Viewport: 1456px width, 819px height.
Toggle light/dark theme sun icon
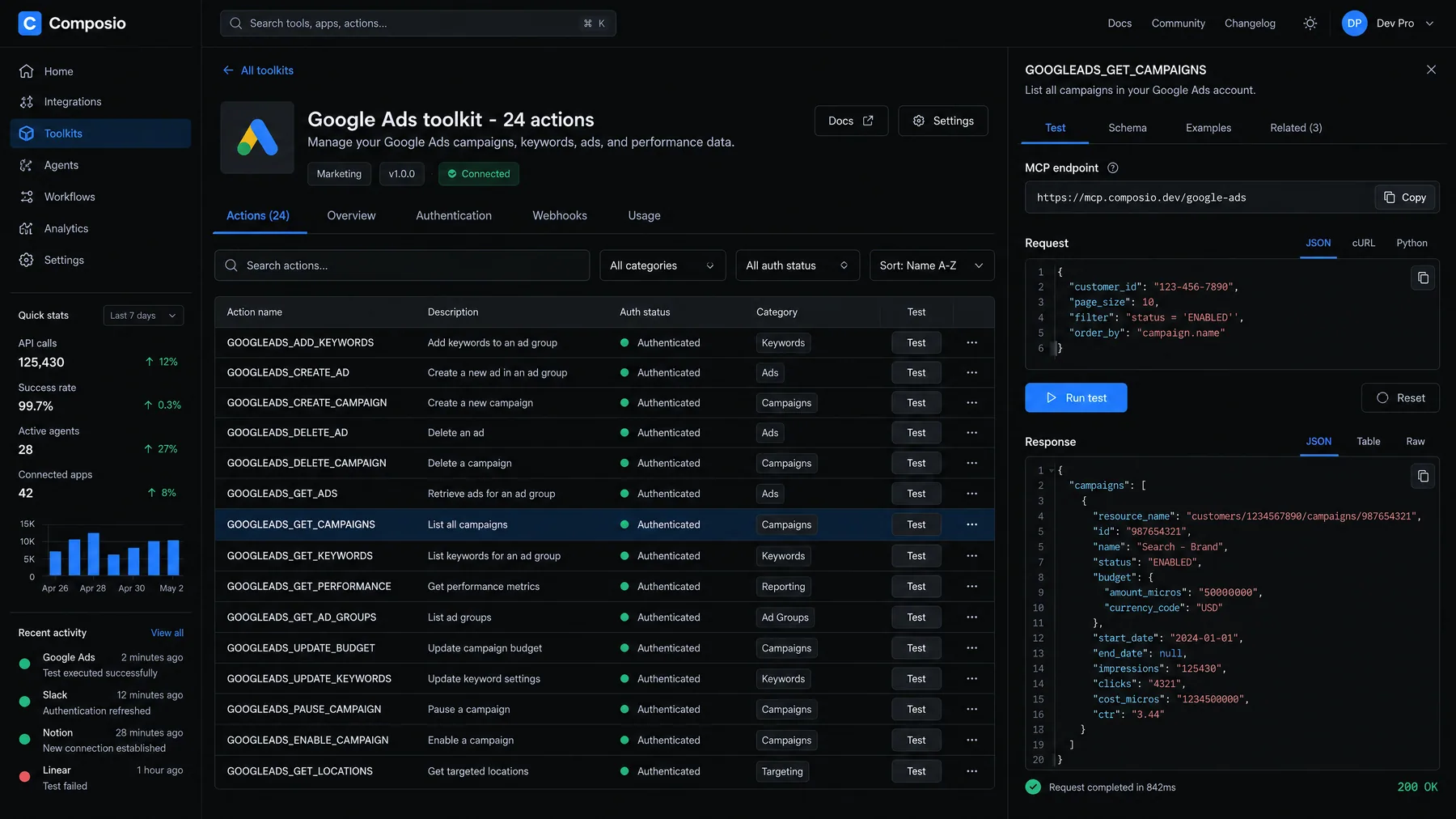1310,23
